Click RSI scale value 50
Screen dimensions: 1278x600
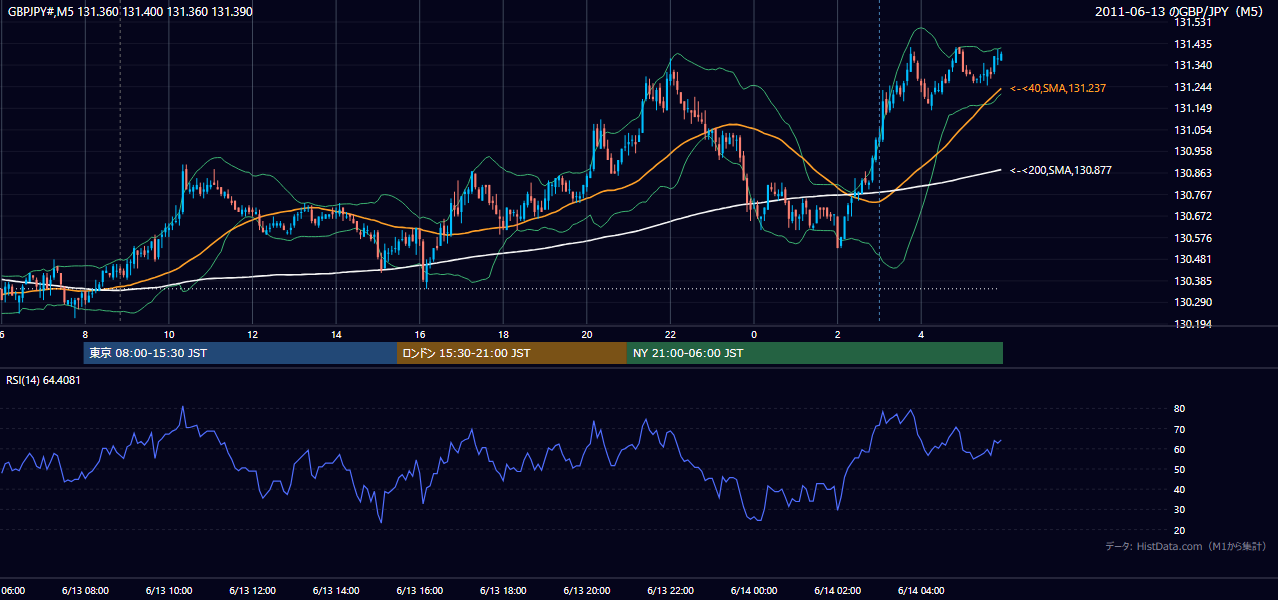[1179, 469]
